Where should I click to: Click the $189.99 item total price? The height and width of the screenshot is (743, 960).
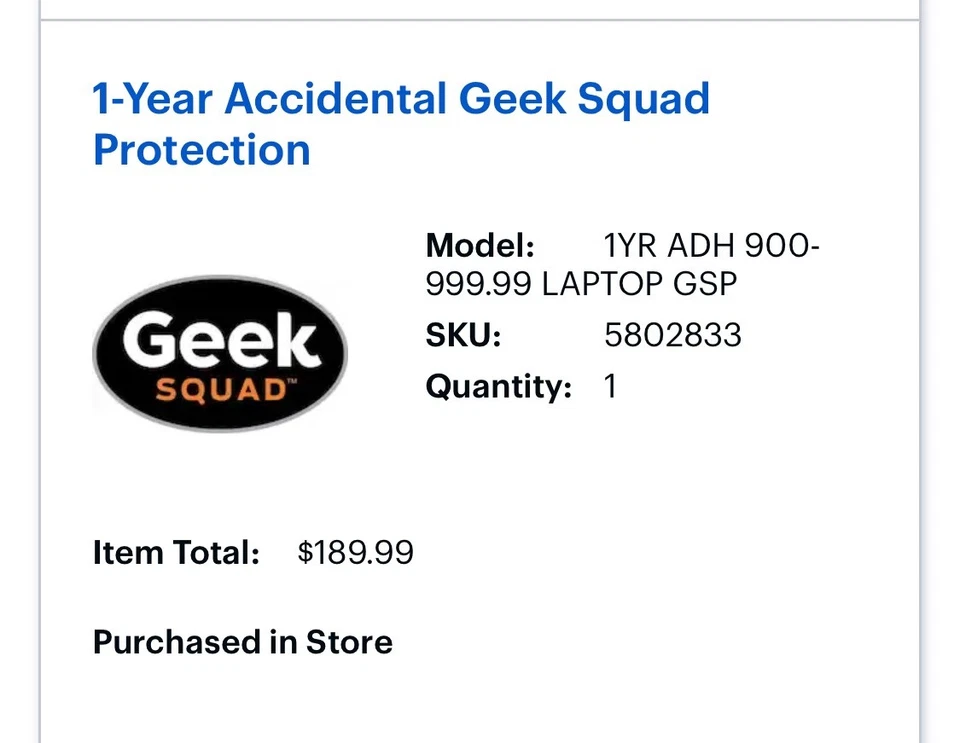click(x=355, y=553)
